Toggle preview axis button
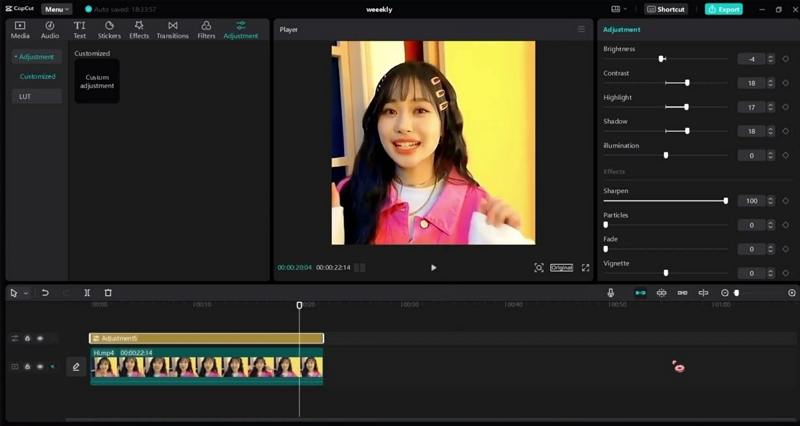The image size is (800, 426). point(703,293)
